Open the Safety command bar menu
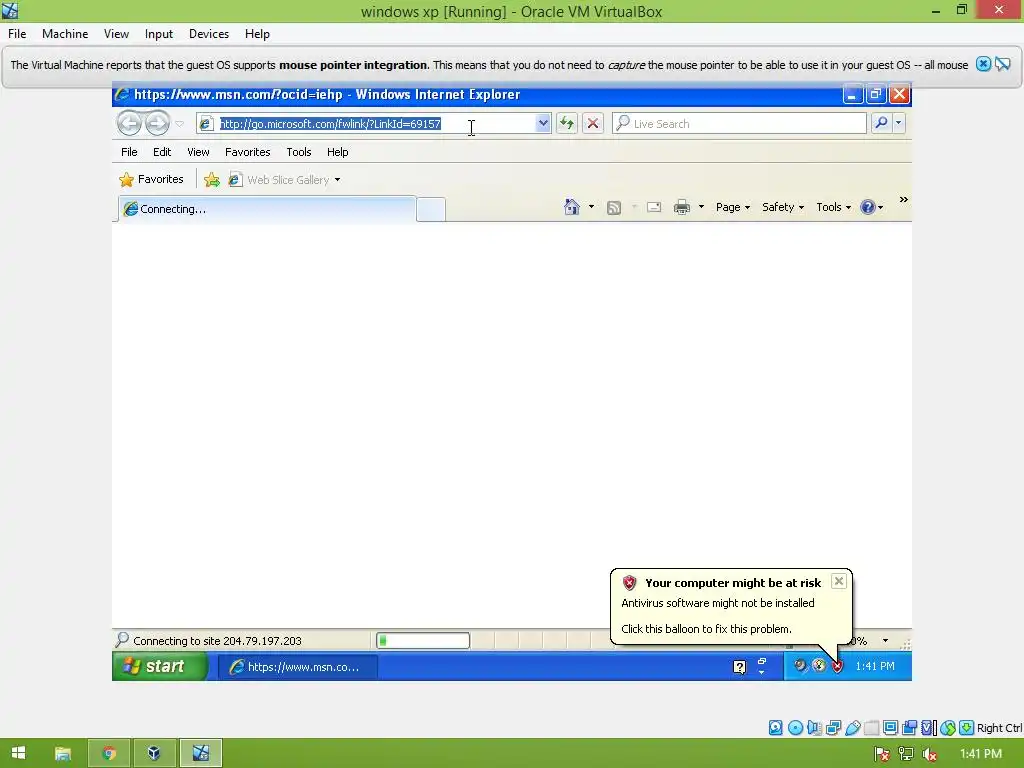 coord(782,207)
